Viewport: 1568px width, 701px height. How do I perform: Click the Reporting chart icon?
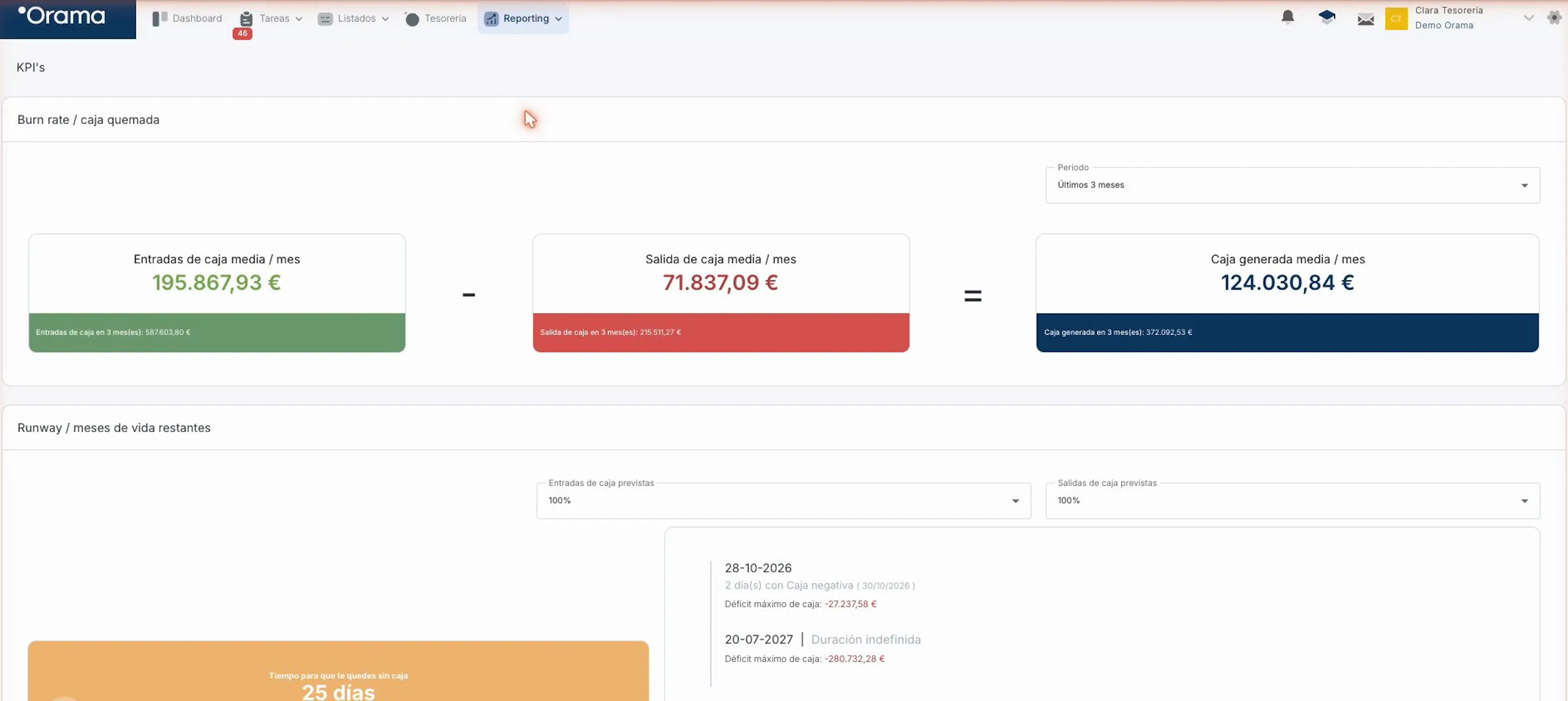click(x=491, y=19)
